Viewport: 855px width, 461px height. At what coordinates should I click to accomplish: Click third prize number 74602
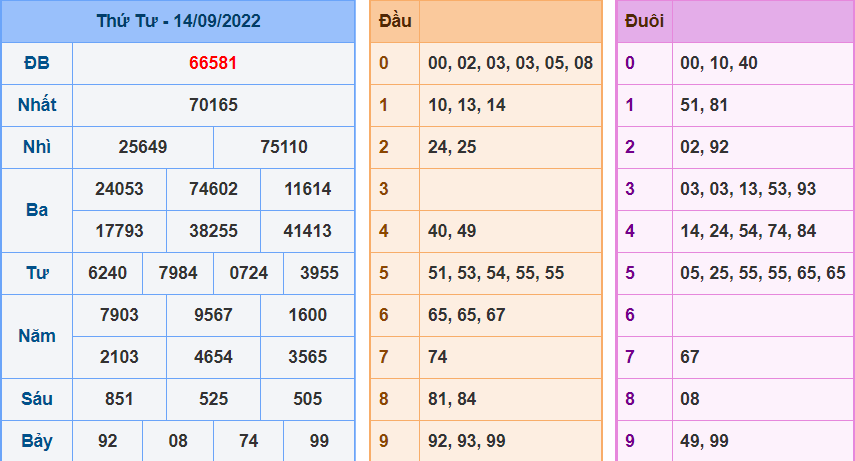pos(213,189)
